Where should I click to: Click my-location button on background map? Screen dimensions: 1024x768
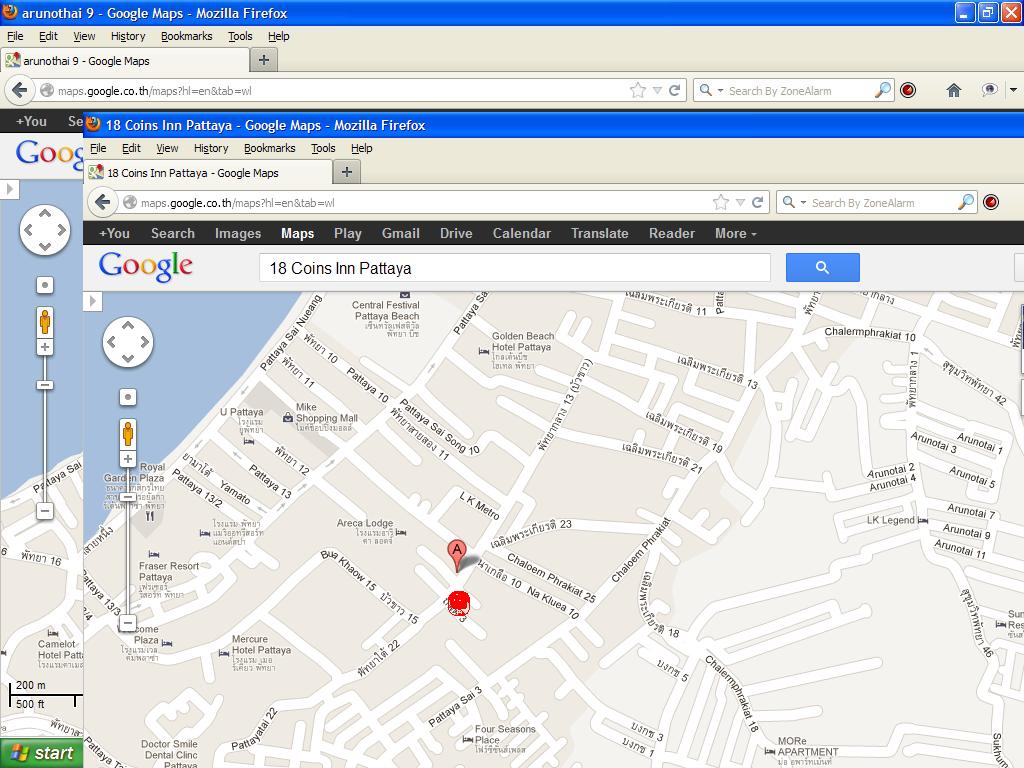click(x=45, y=285)
